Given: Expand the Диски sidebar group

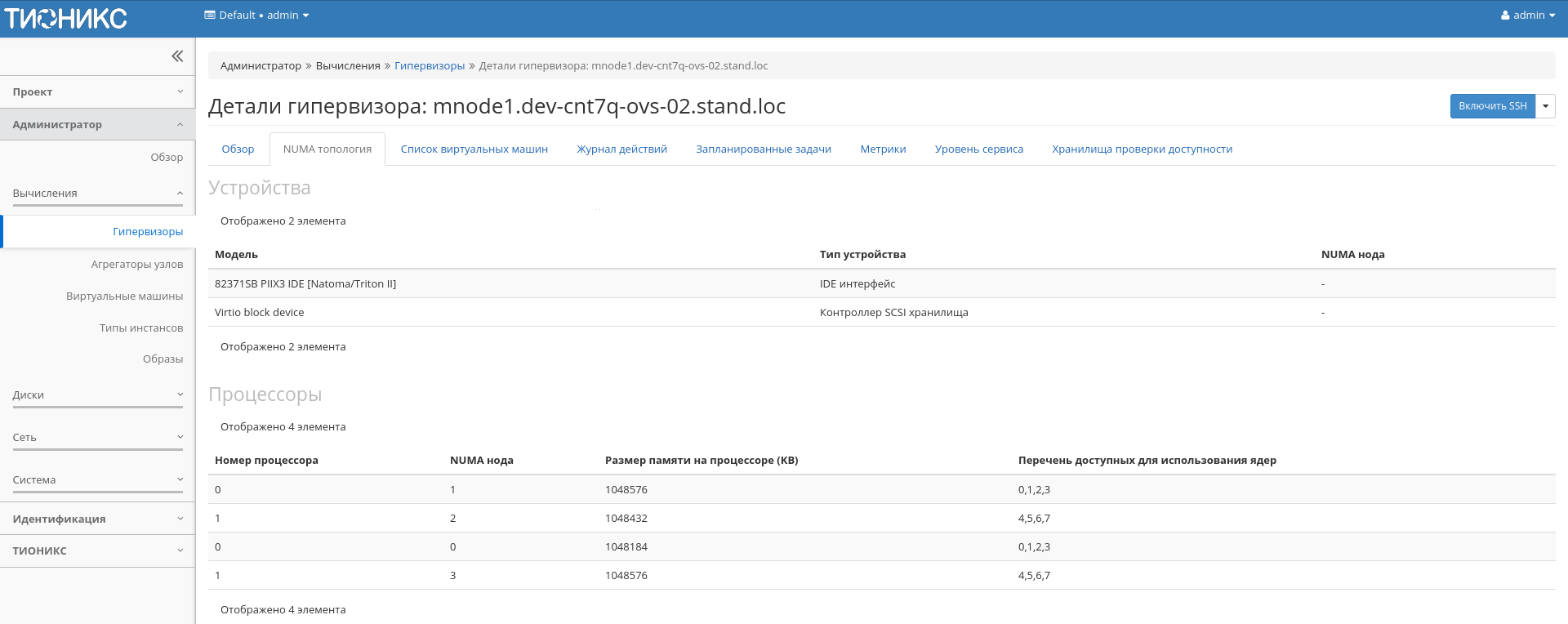Looking at the screenshot, I should tap(97, 395).
